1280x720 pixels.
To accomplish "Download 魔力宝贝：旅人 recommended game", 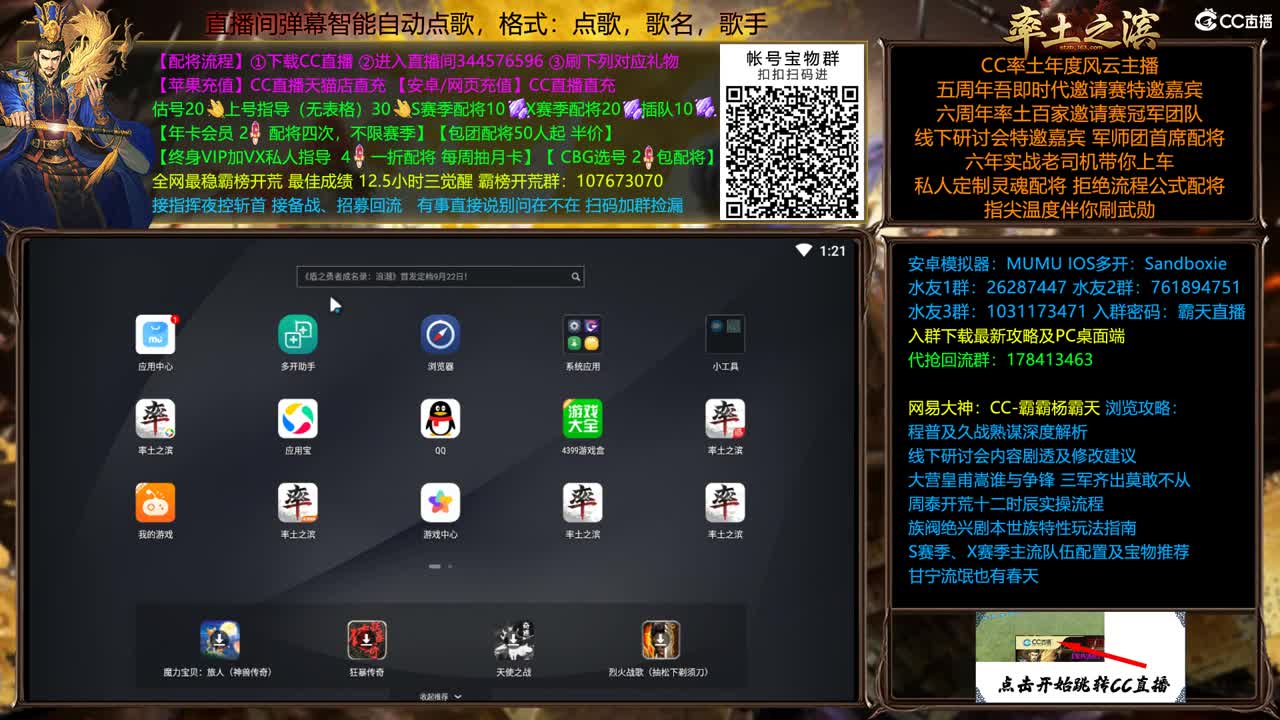I will [219, 639].
